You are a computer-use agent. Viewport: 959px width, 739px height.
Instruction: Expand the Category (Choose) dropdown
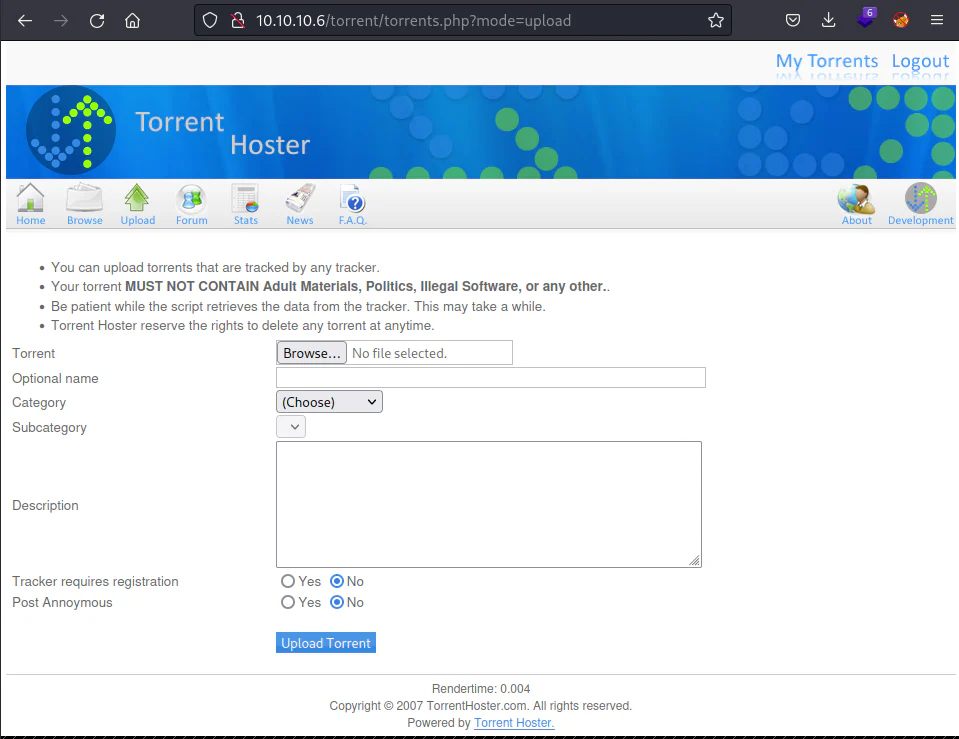point(329,402)
